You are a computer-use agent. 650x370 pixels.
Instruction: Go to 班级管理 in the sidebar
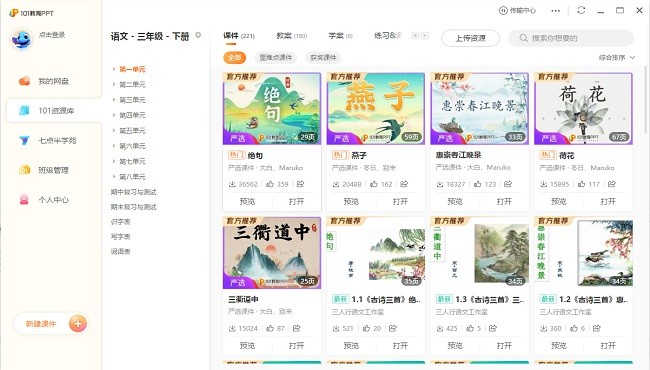pos(44,170)
